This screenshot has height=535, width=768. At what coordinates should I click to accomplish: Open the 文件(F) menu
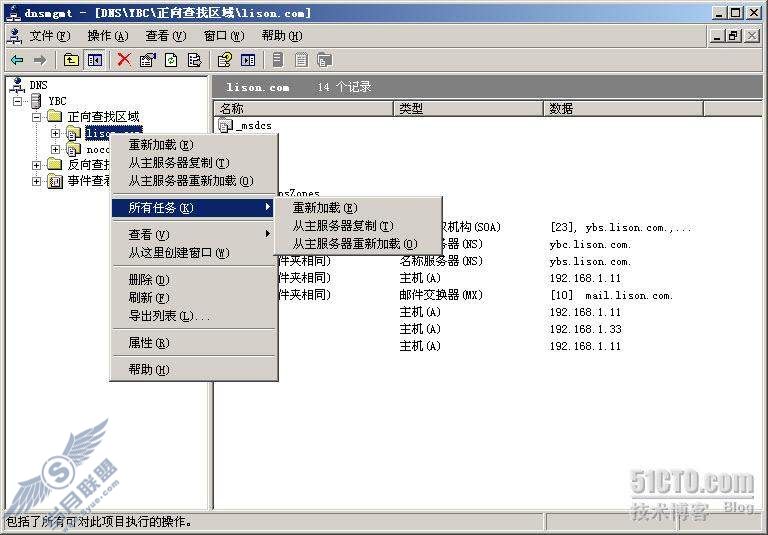tap(50, 36)
